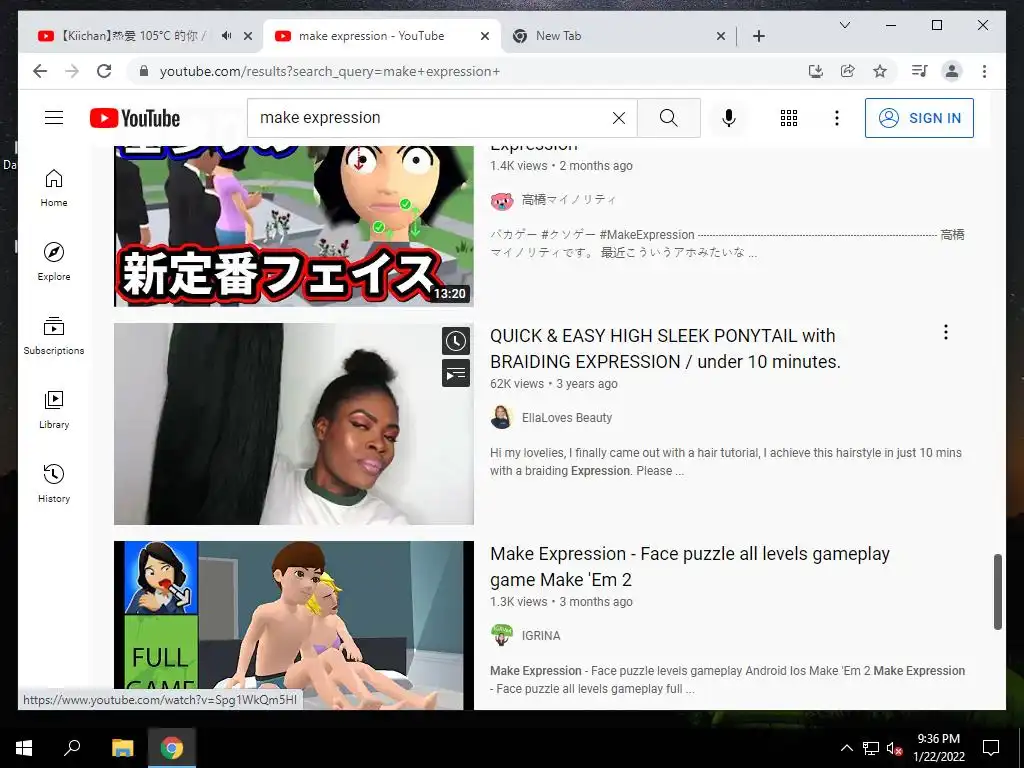1024x768 pixels.
Task: Open the Make Expression gameplay thumbnail
Action: pyautogui.click(x=294, y=625)
